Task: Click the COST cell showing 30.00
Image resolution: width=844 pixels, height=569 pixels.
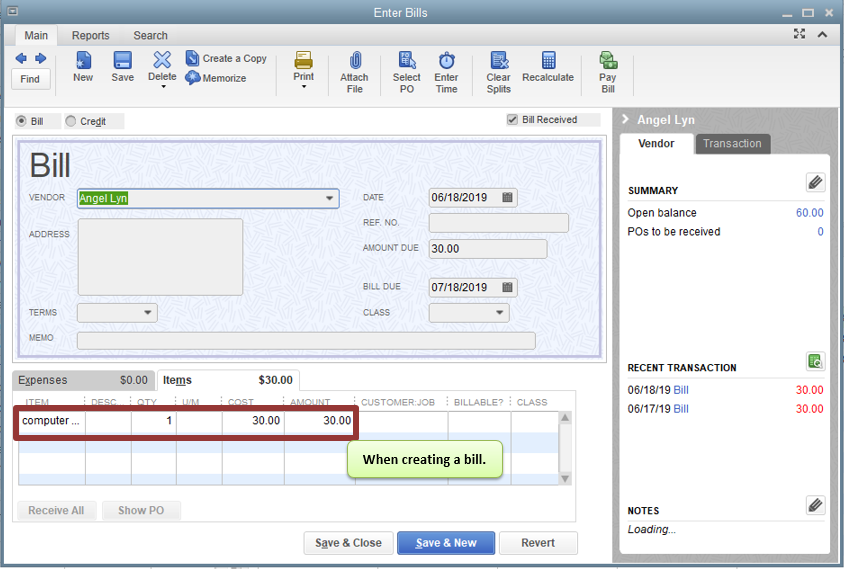Action: tap(253, 421)
